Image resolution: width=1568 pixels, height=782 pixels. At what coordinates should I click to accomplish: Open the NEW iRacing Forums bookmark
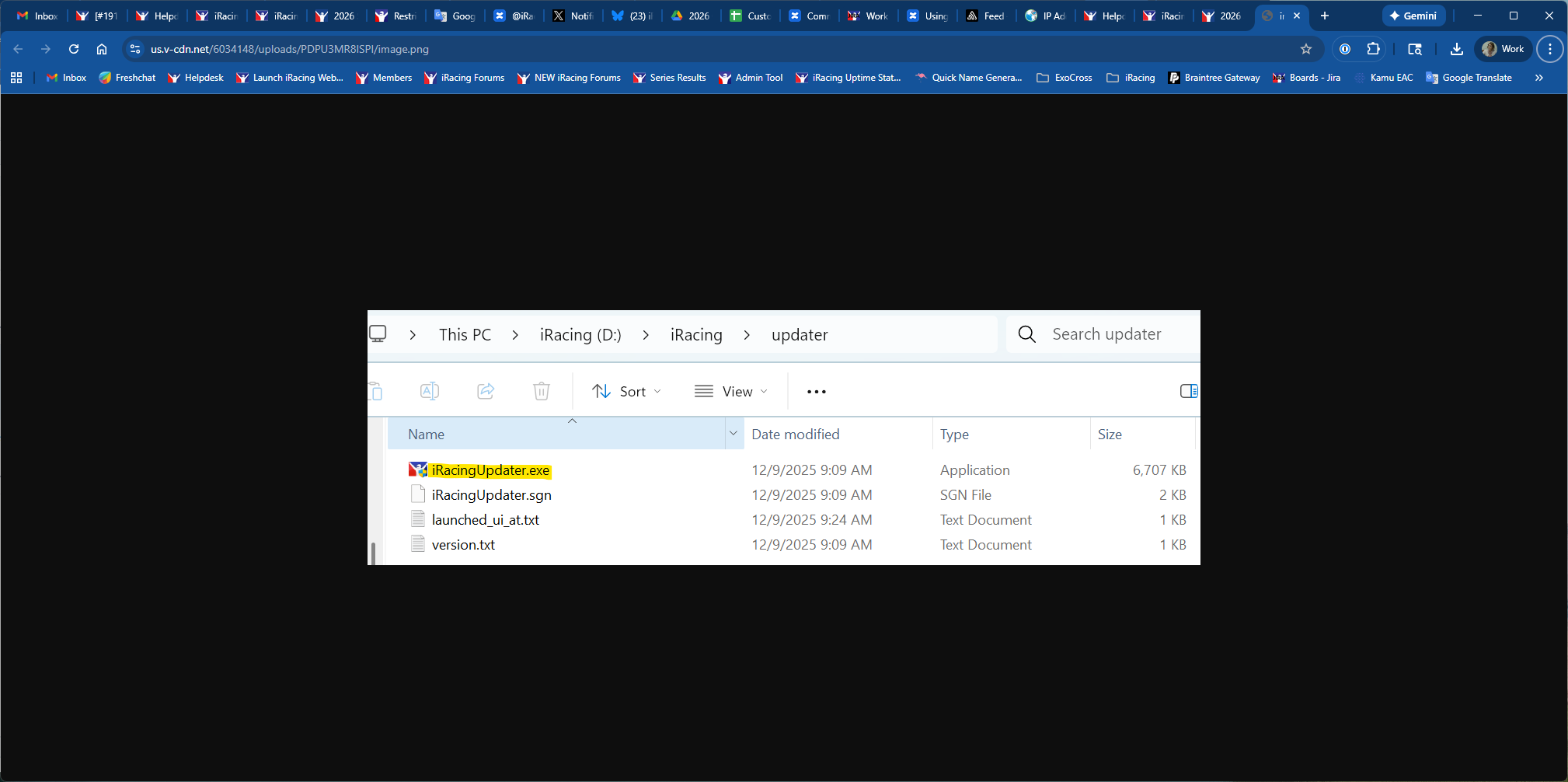(569, 78)
